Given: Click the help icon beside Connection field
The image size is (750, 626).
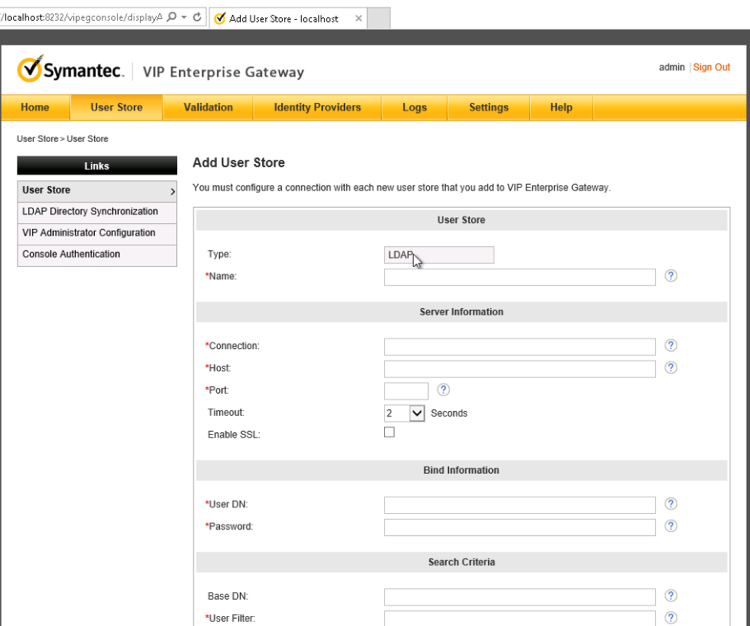Looking at the screenshot, I should 671,345.
